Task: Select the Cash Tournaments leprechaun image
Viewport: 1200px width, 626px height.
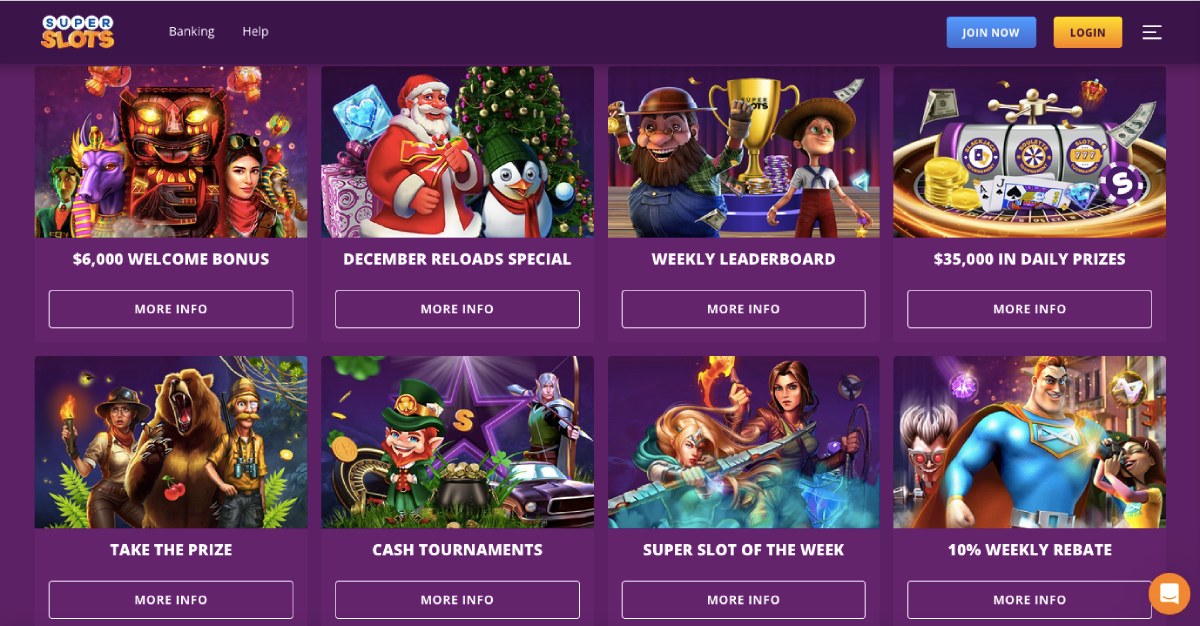Action: [x=457, y=442]
